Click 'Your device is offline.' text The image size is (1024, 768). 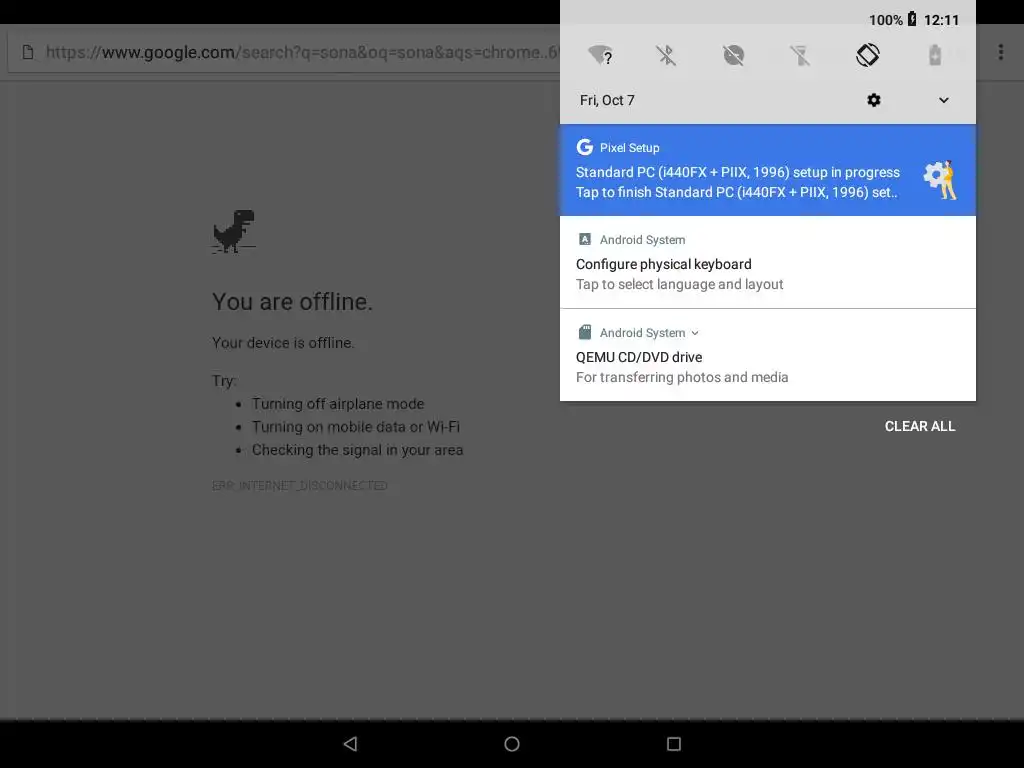coord(283,343)
